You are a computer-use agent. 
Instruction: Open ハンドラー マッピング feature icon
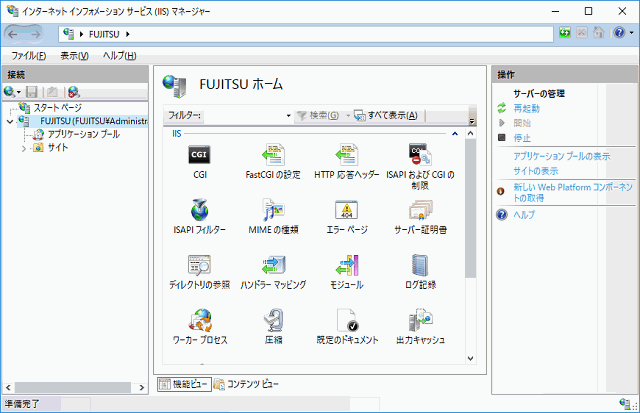273,265
